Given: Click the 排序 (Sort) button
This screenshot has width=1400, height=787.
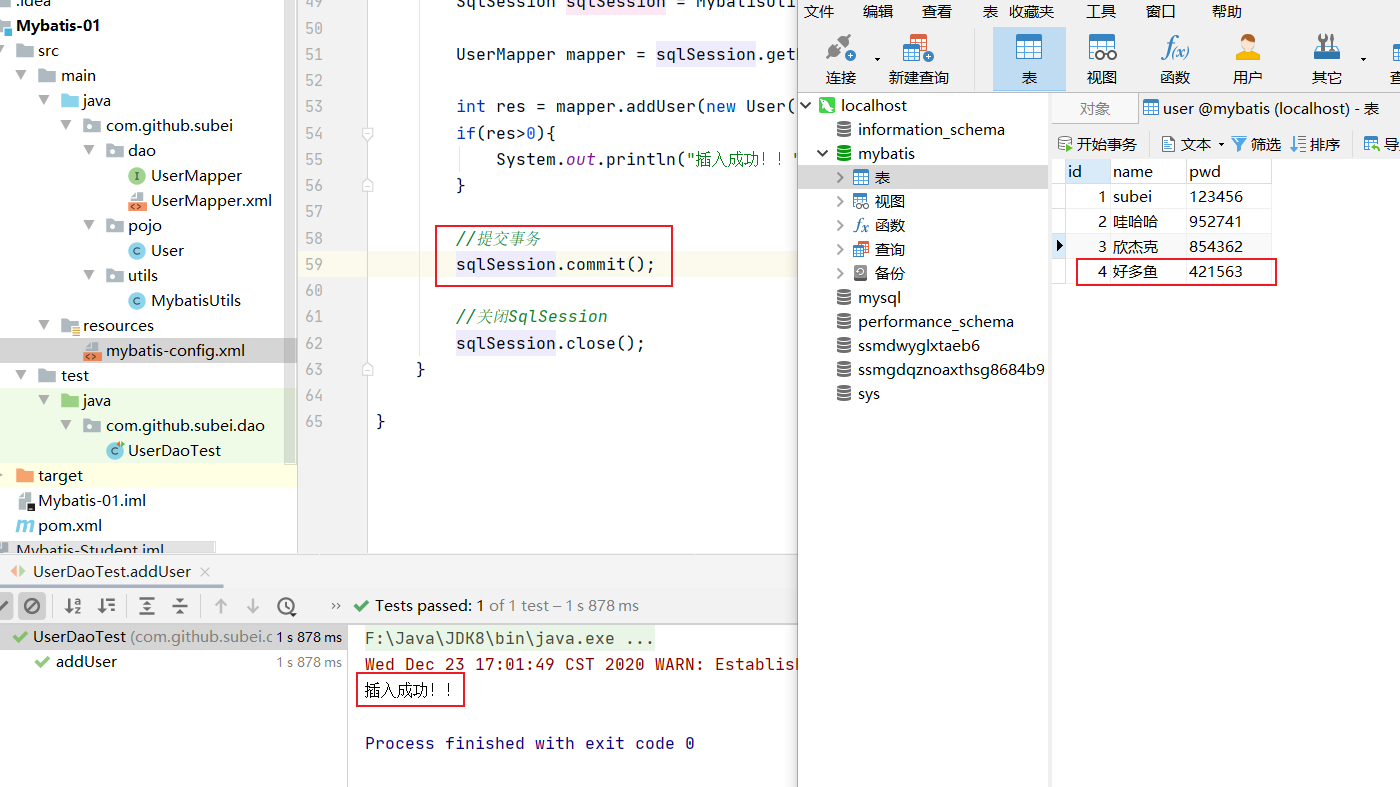Looking at the screenshot, I should point(1315,144).
